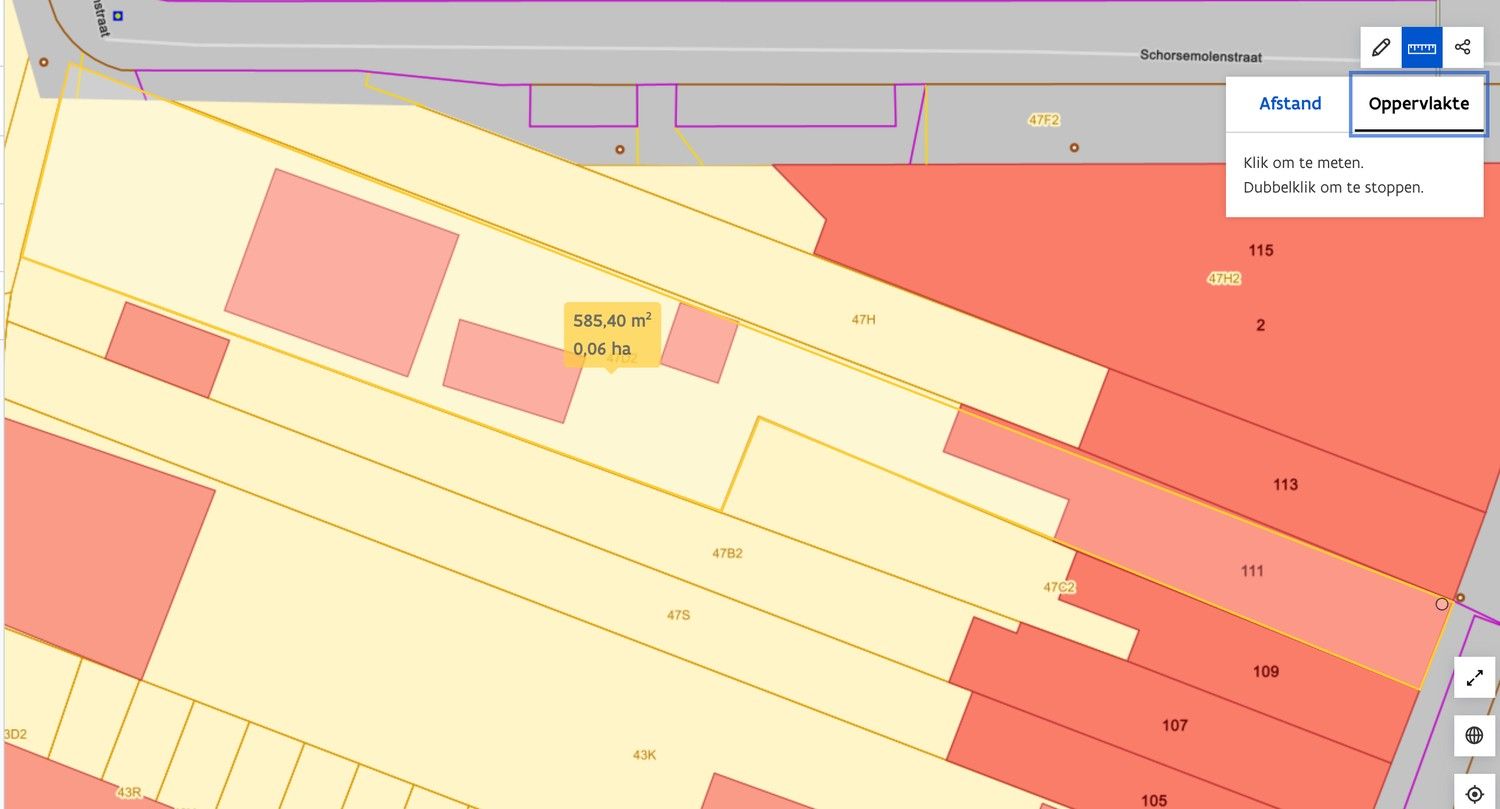Click house number 105
Viewport: 1500px width, 809px height.
(1154, 800)
